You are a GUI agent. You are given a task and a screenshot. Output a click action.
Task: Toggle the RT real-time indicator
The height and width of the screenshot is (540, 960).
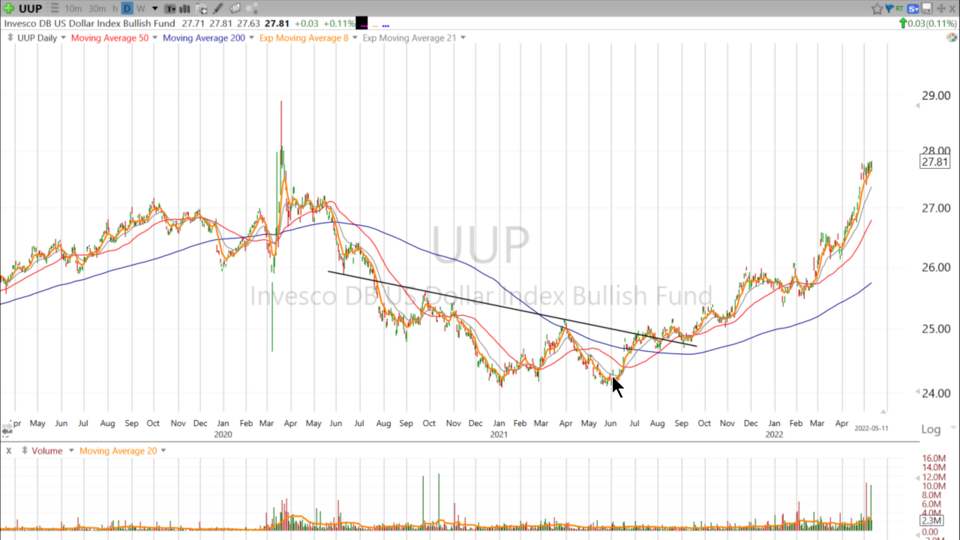899,9
